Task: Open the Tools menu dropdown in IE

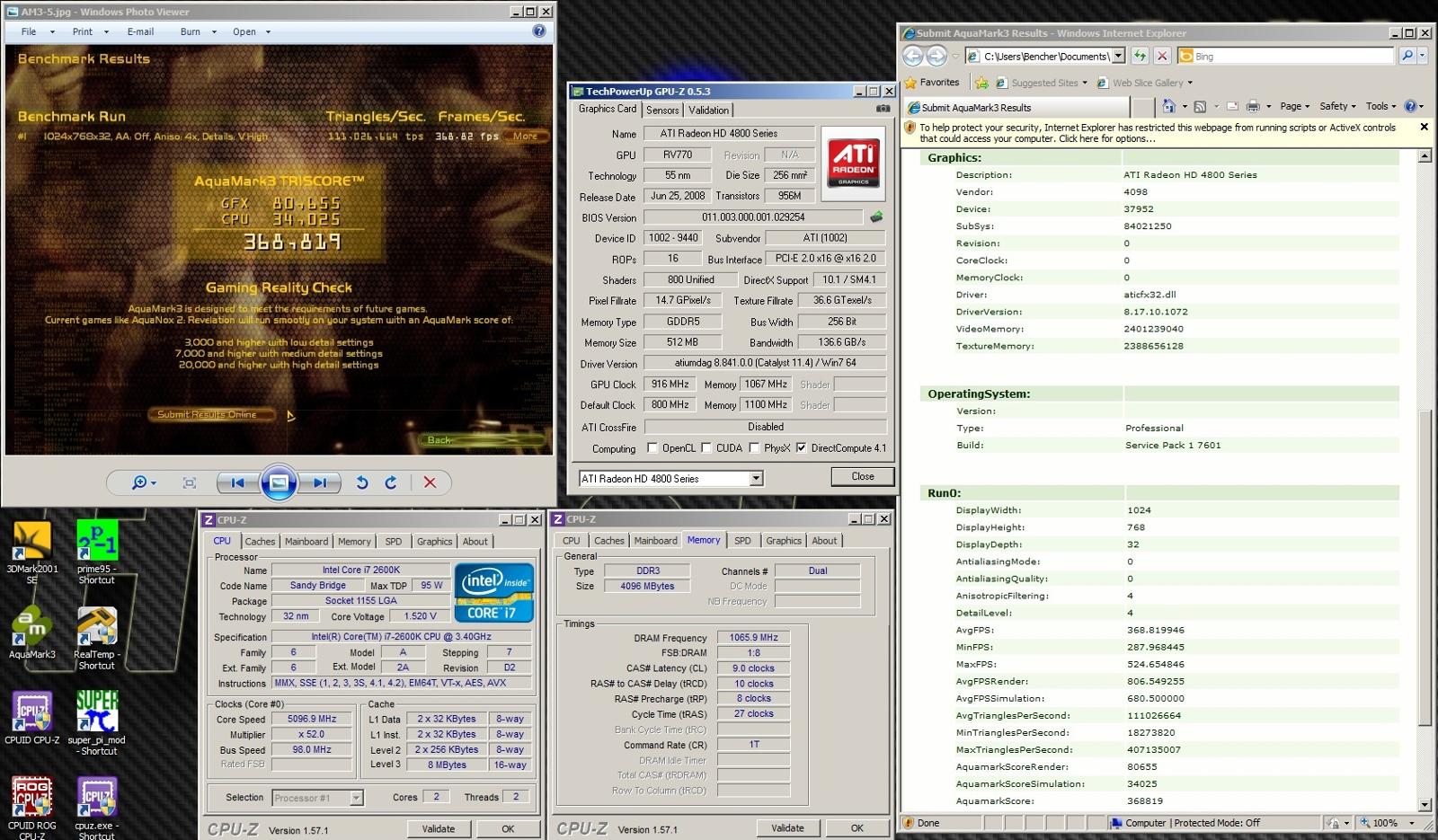Action: [x=1380, y=106]
